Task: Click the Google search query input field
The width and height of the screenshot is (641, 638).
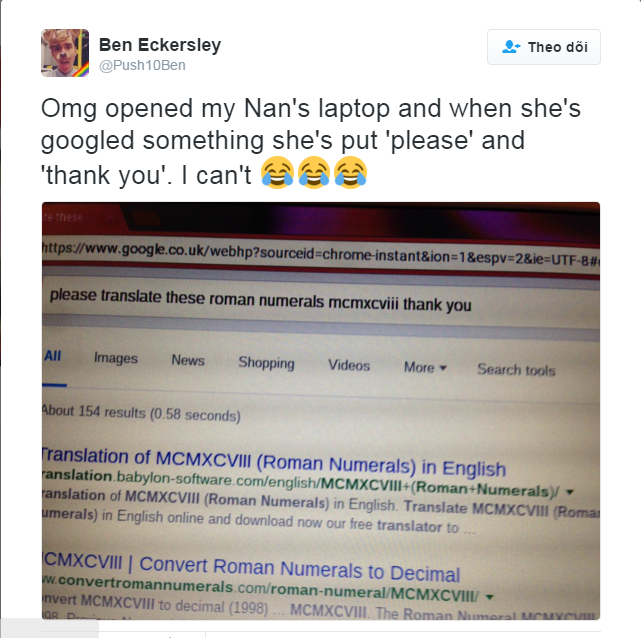Action: (321, 301)
